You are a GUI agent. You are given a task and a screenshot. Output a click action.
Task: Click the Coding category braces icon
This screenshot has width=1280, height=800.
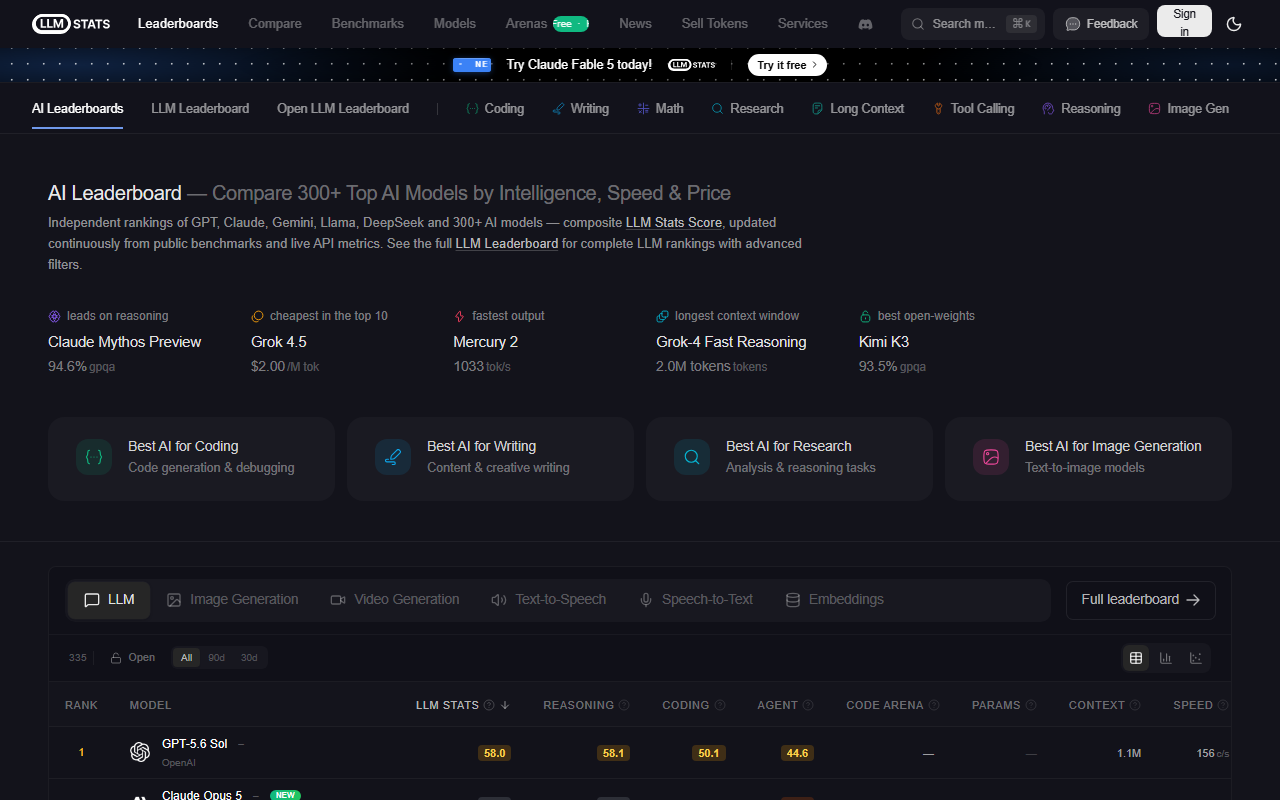(472, 108)
